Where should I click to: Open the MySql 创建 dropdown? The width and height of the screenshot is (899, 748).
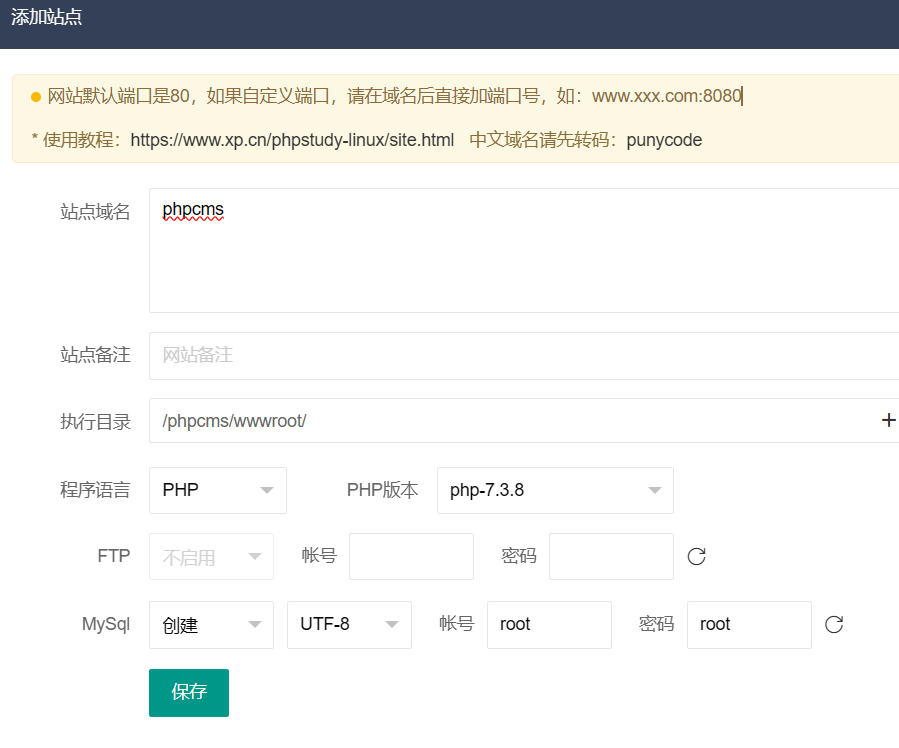(211, 625)
